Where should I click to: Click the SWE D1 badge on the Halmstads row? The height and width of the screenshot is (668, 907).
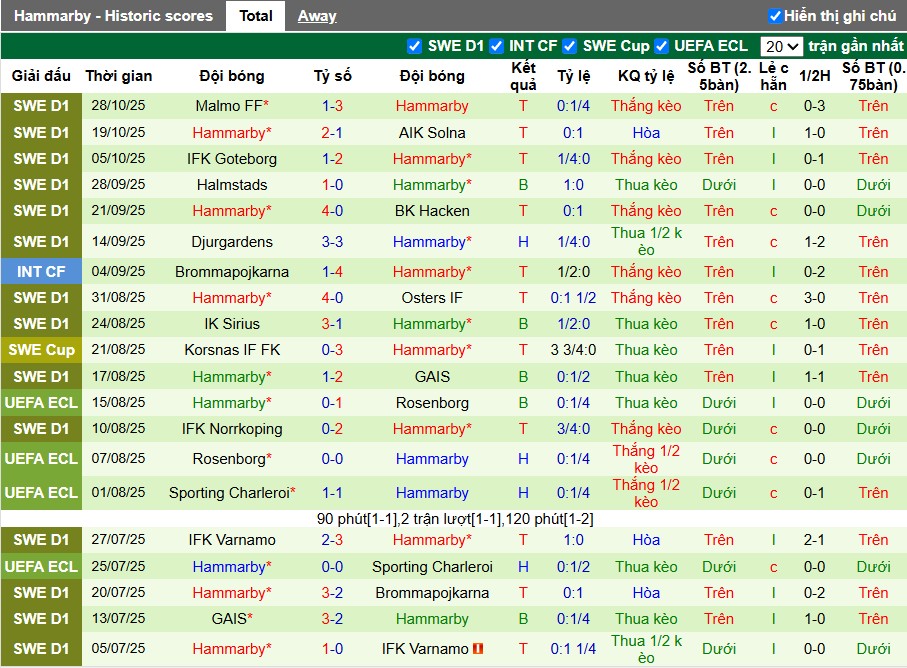click(41, 184)
